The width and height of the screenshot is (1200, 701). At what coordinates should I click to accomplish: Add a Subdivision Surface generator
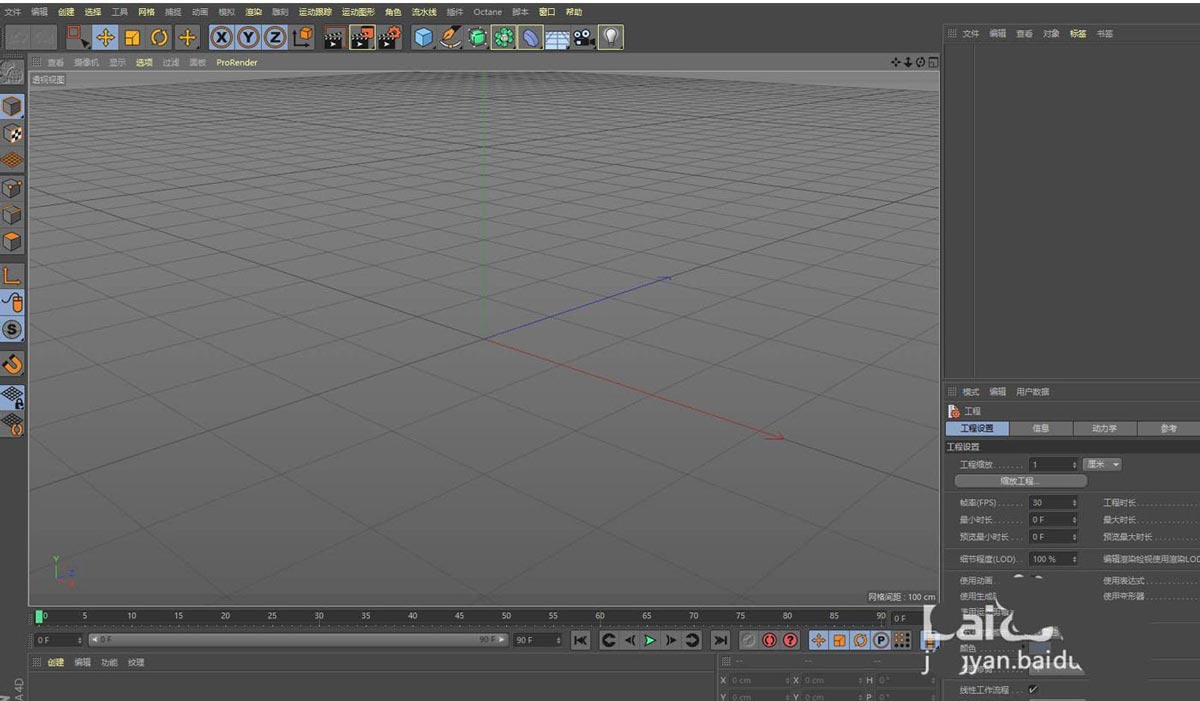[x=478, y=38]
